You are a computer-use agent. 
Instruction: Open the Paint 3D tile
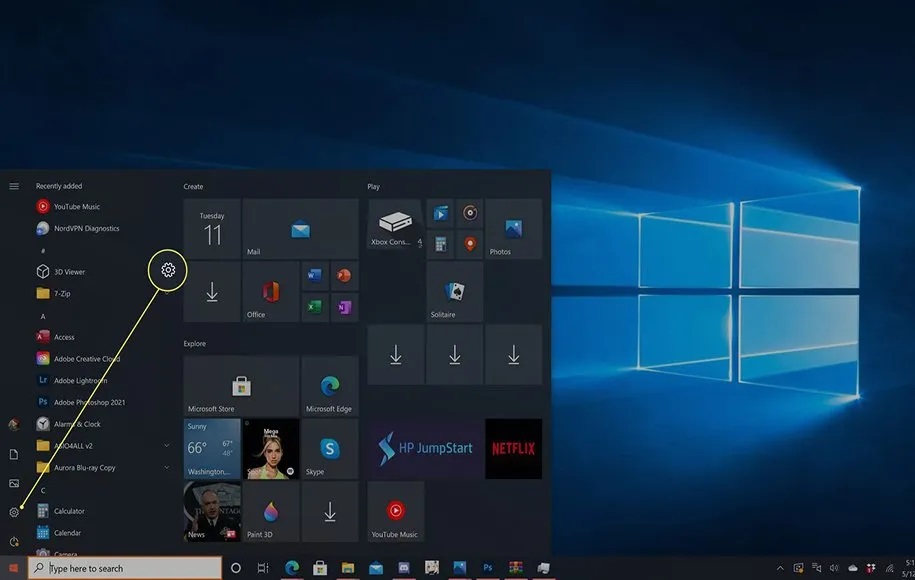pyautogui.click(x=271, y=512)
